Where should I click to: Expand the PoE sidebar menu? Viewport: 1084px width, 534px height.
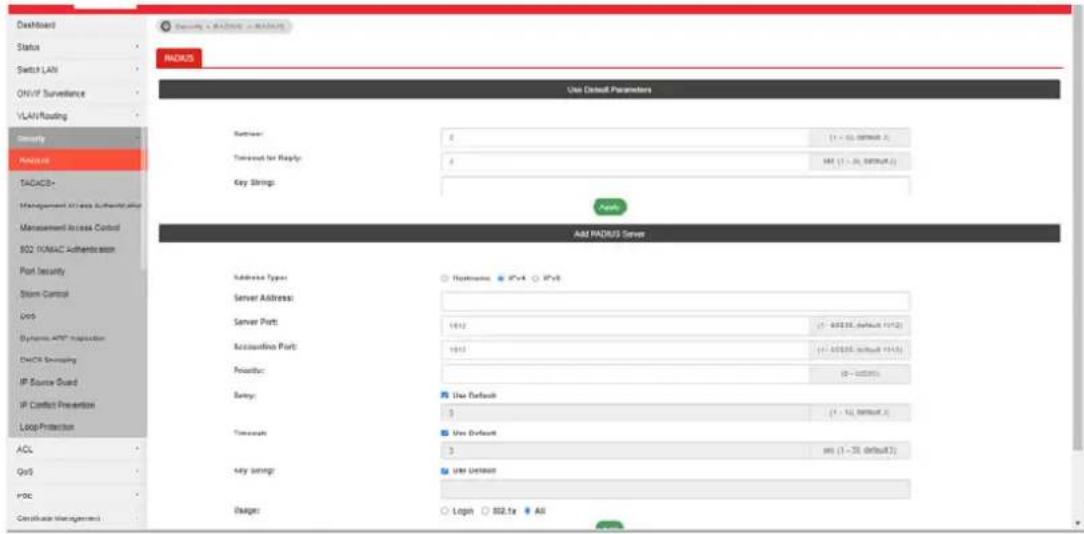coord(77,495)
